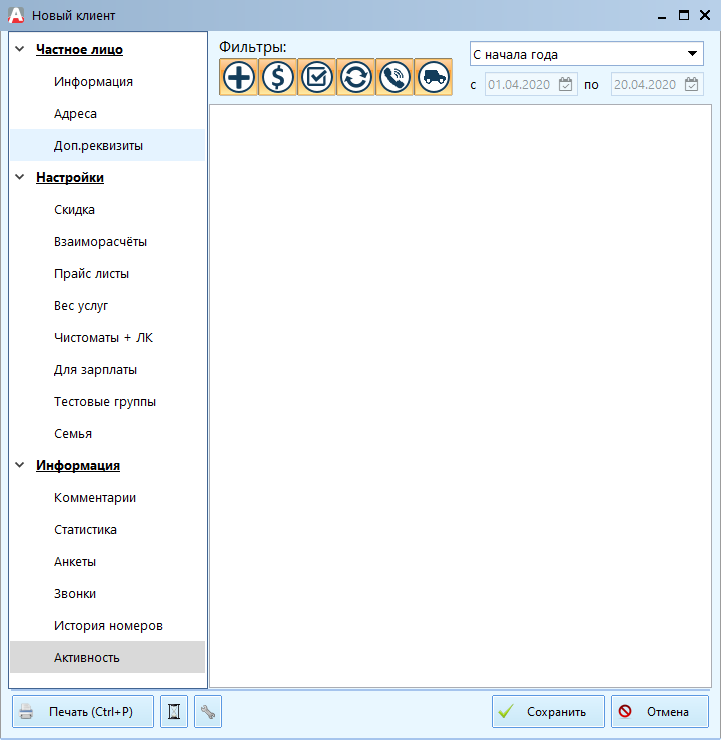Save client with 'Сохранить' button

click(x=548, y=711)
